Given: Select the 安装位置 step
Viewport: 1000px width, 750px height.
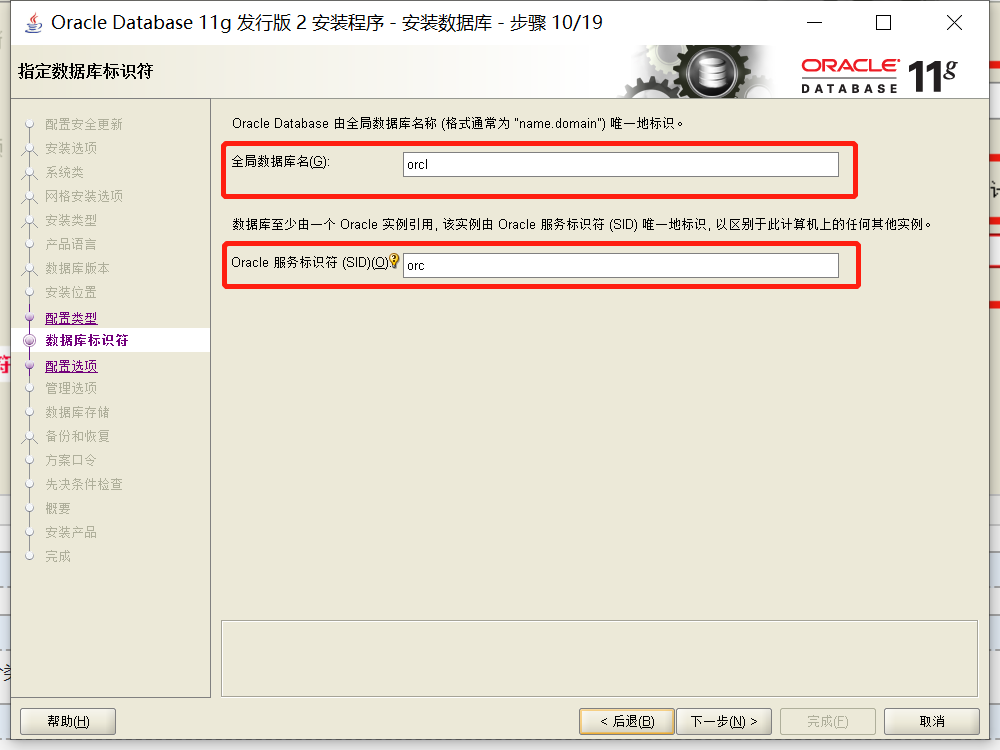Looking at the screenshot, I should (71, 293).
